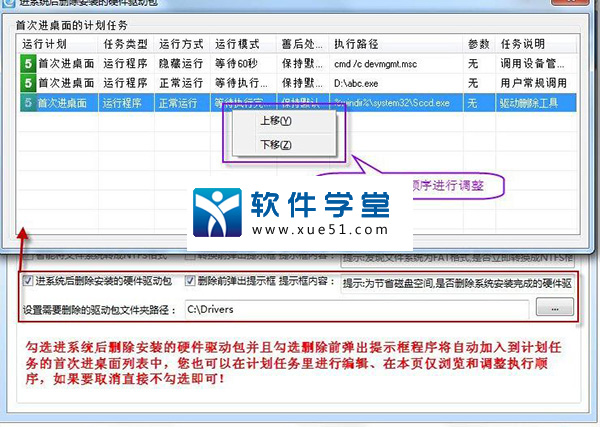600x427 pixels.
Task: Click the C:\Drivers folder path field
Action: point(357,309)
